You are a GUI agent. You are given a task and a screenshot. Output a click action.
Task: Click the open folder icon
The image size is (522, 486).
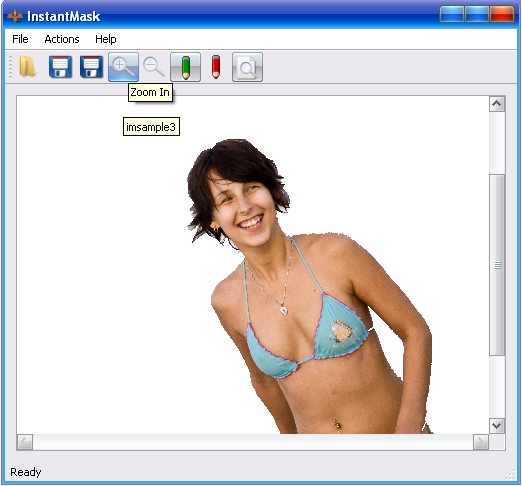[x=27, y=67]
